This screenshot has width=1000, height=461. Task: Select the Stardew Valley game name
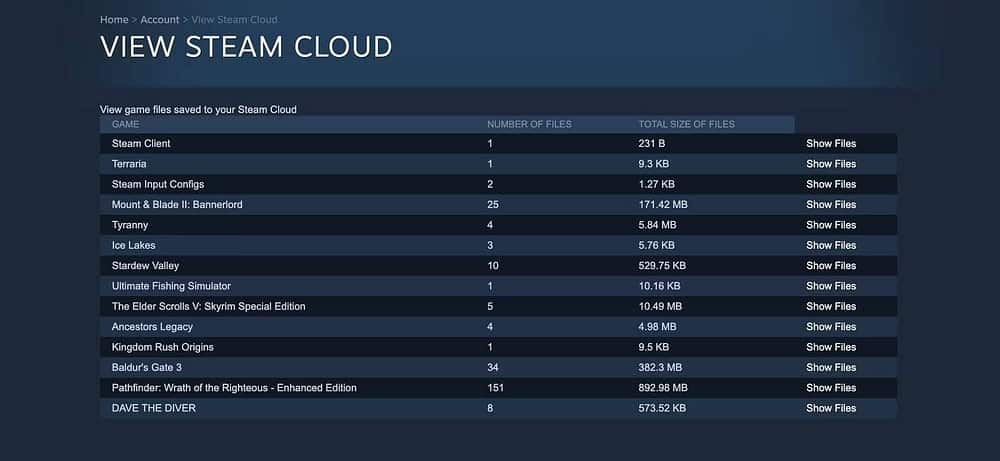coord(145,266)
